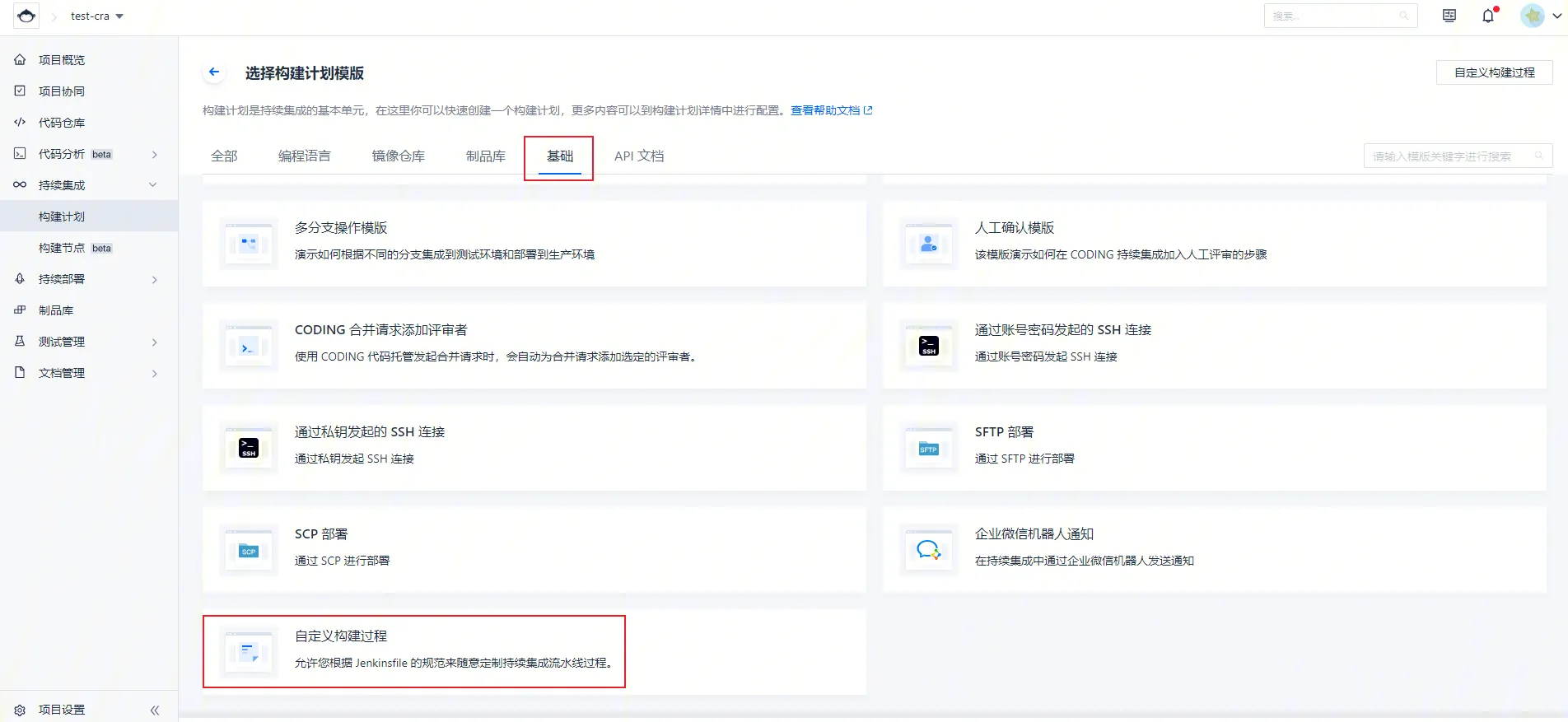Select the 企业微信机器人通知 chat icon
Screen dimensions: 1568x722
point(928,551)
